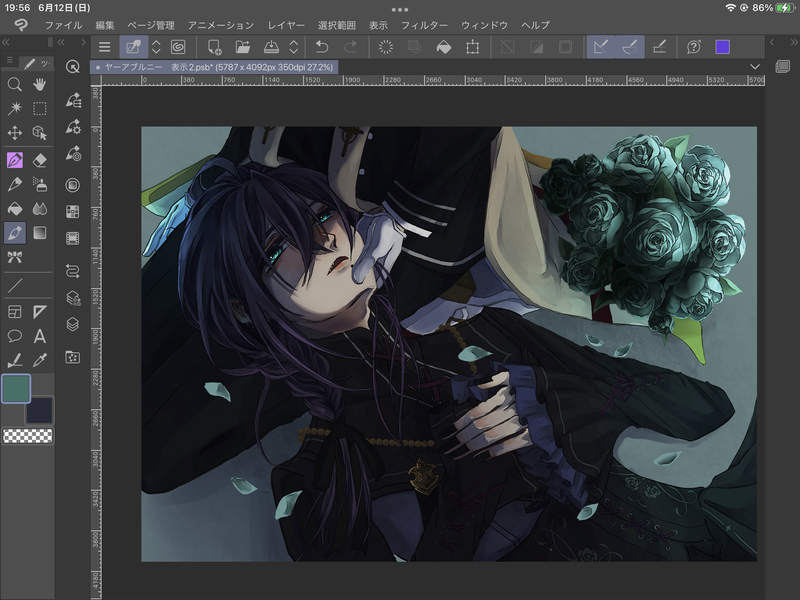Select the transparent checkered color swatch
This screenshot has width=800, height=600.
click(x=28, y=436)
